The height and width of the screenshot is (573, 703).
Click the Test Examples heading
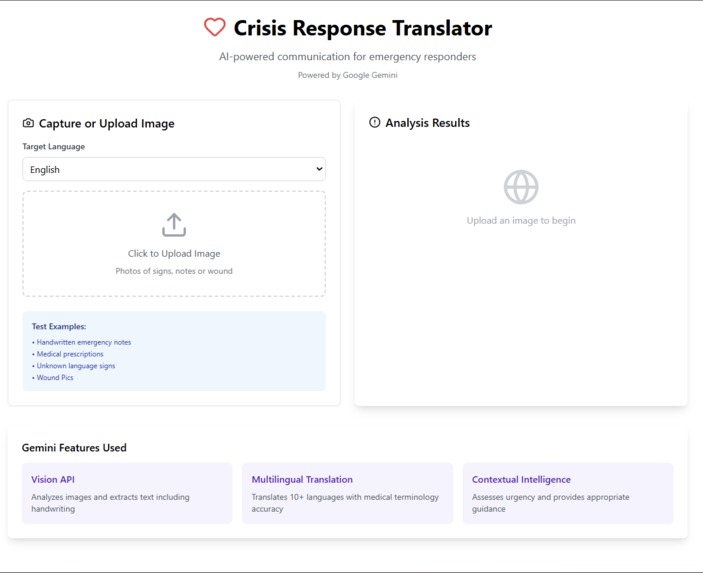[59, 326]
